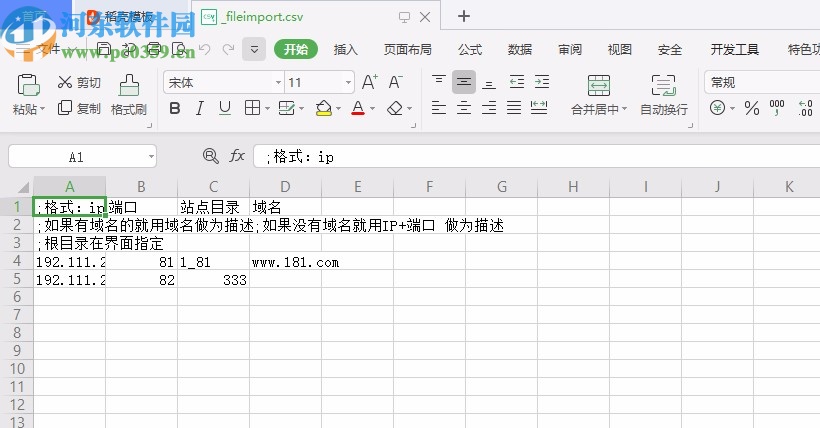Toggle underline formatting
Image resolution: width=820 pixels, height=428 pixels.
pyautogui.click(x=225, y=108)
